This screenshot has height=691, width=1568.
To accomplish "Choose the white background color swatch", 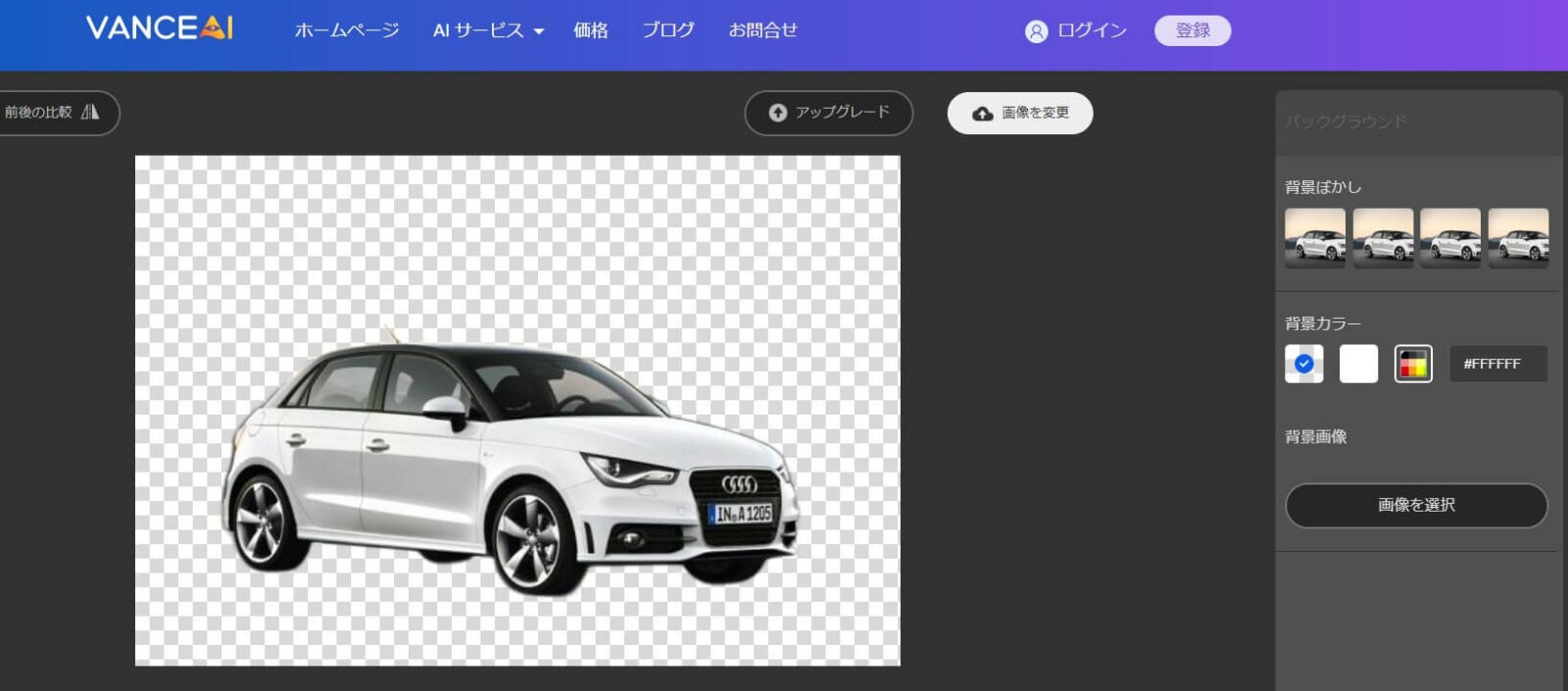I will click(1358, 364).
